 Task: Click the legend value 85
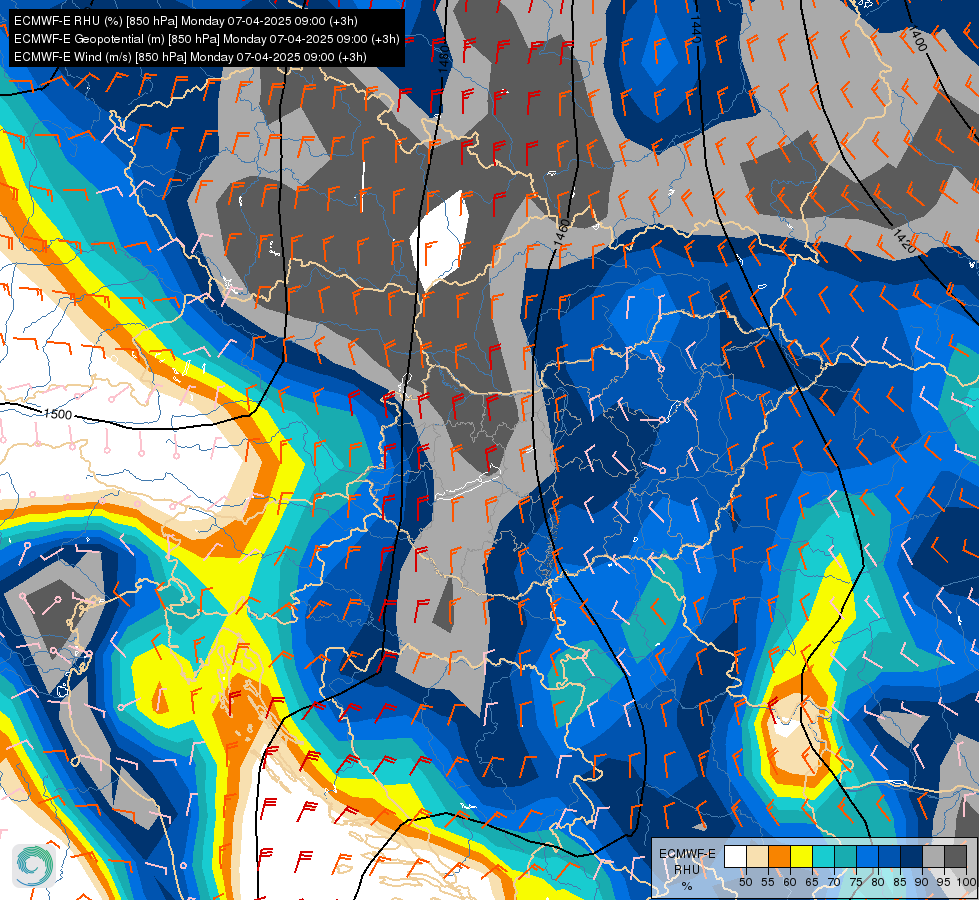click(x=900, y=882)
